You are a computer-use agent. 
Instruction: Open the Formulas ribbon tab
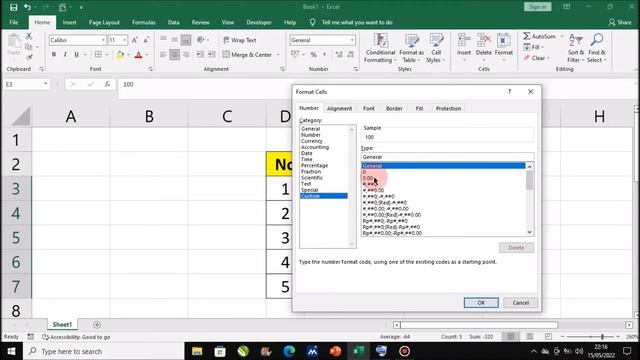pos(144,22)
